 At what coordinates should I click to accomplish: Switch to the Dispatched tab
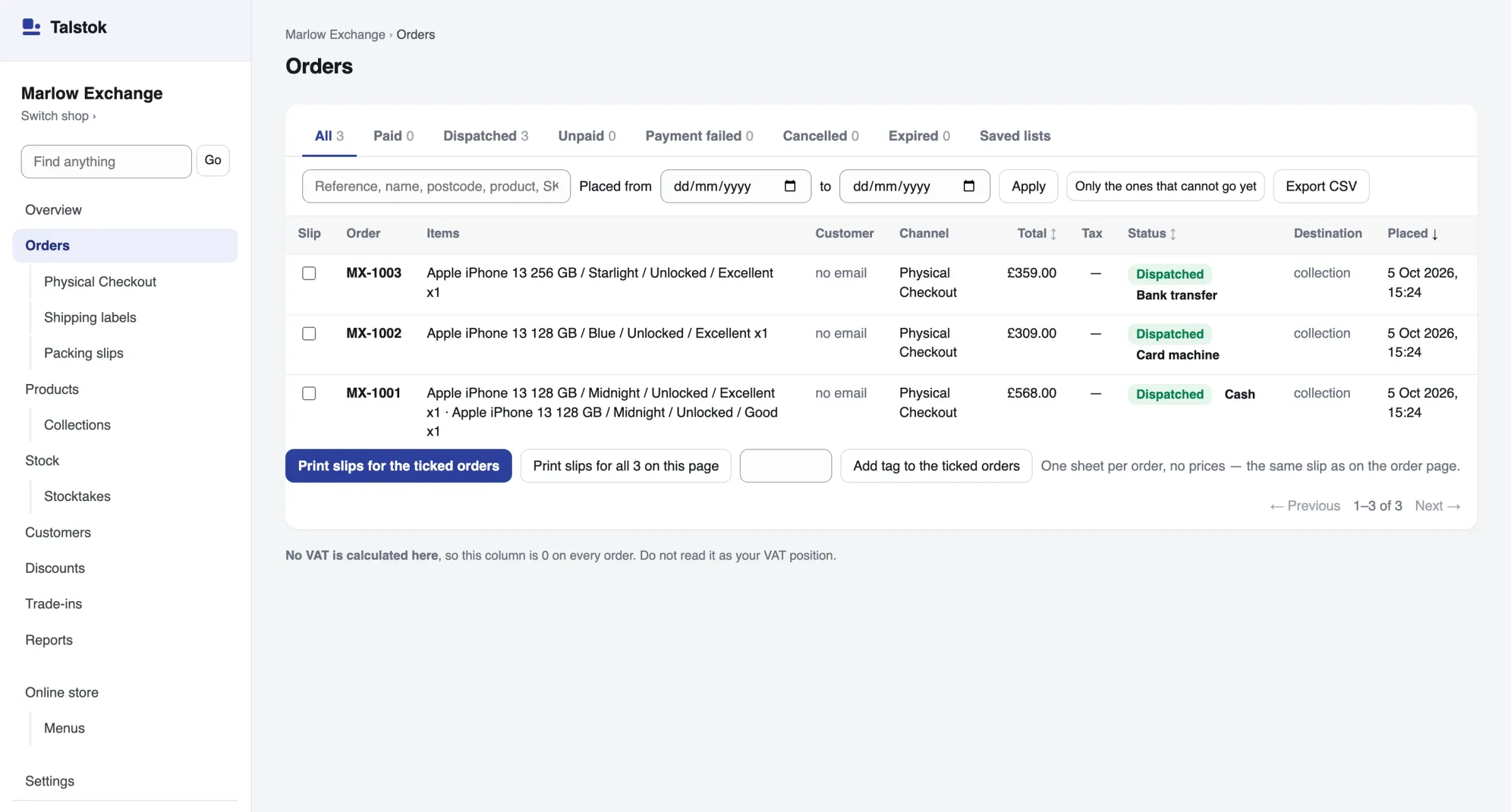coord(485,136)
